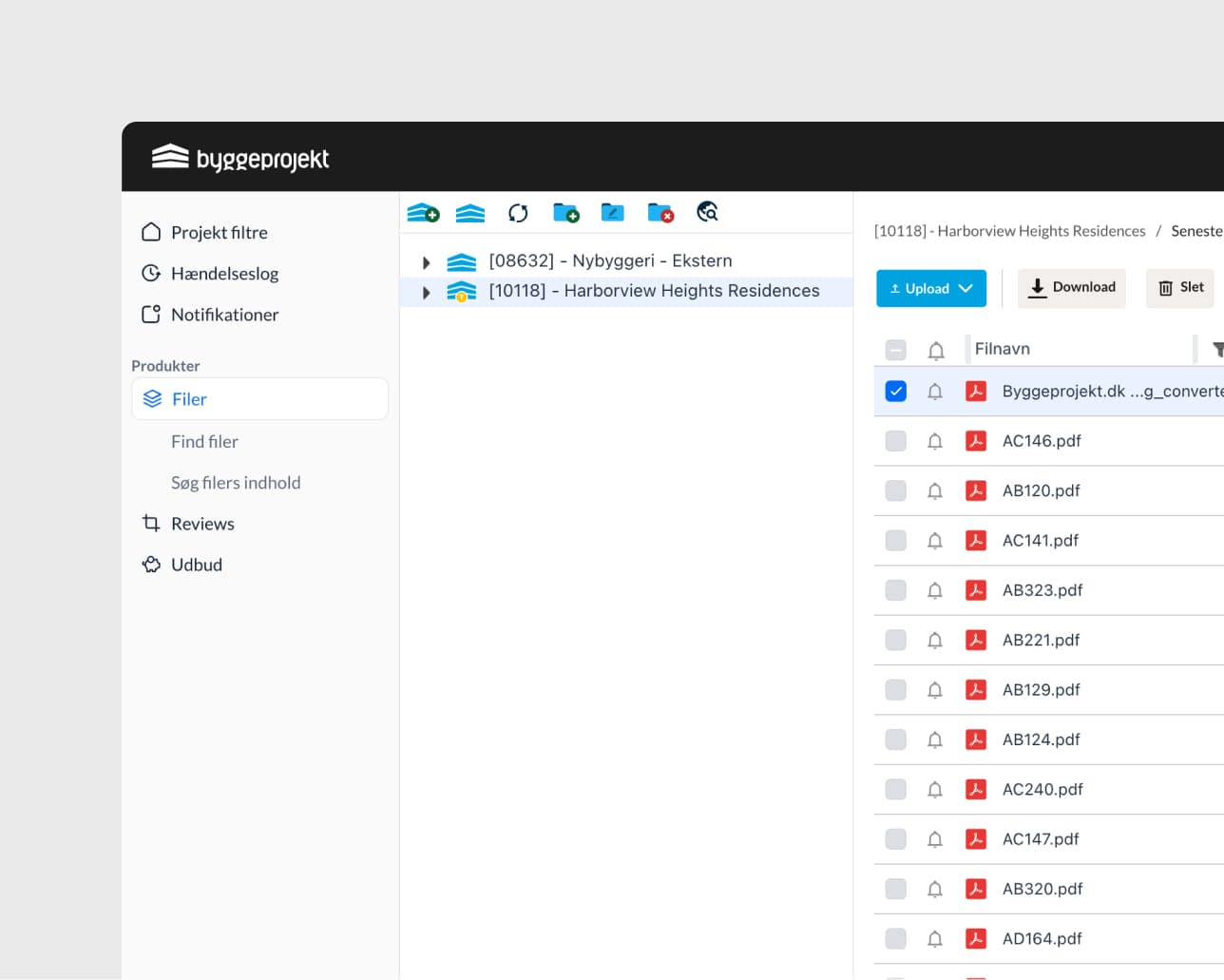Click the globe search icon in toolbar

coord(707,212)
